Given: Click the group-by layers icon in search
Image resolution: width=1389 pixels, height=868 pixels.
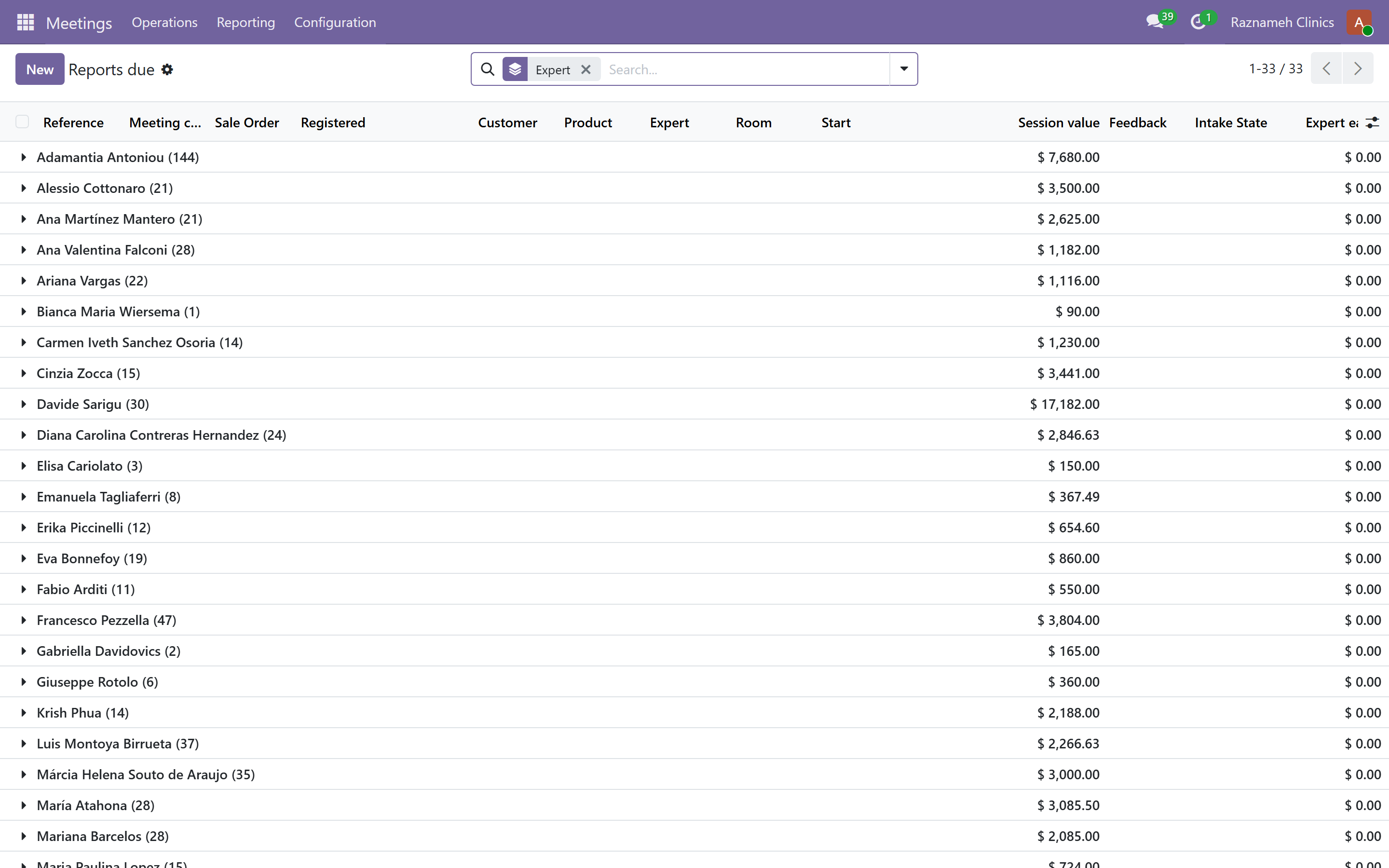Looking at the screenshot, I should (515, 69).
